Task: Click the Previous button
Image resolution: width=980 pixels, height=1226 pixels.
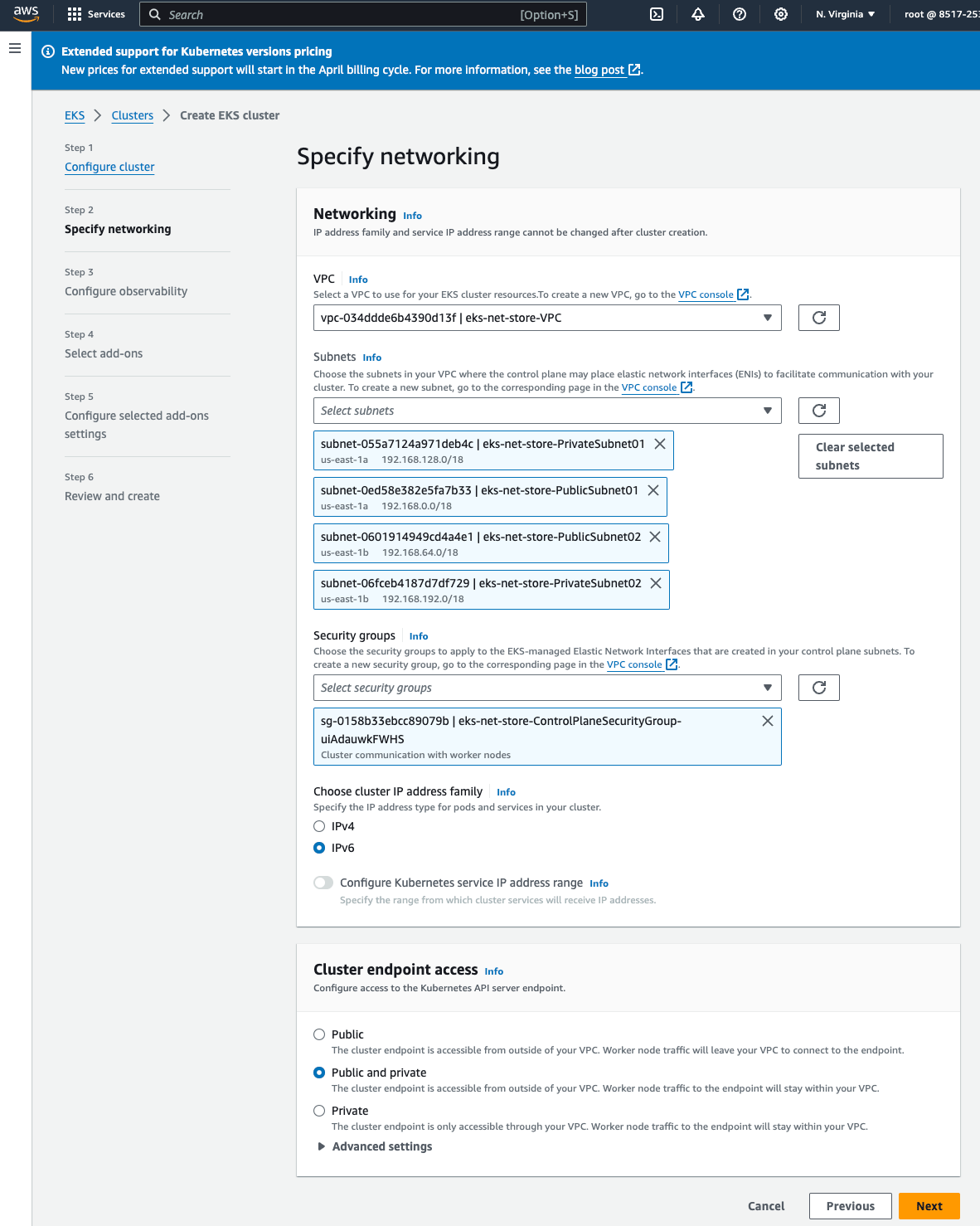Action: pos(851,1206)
